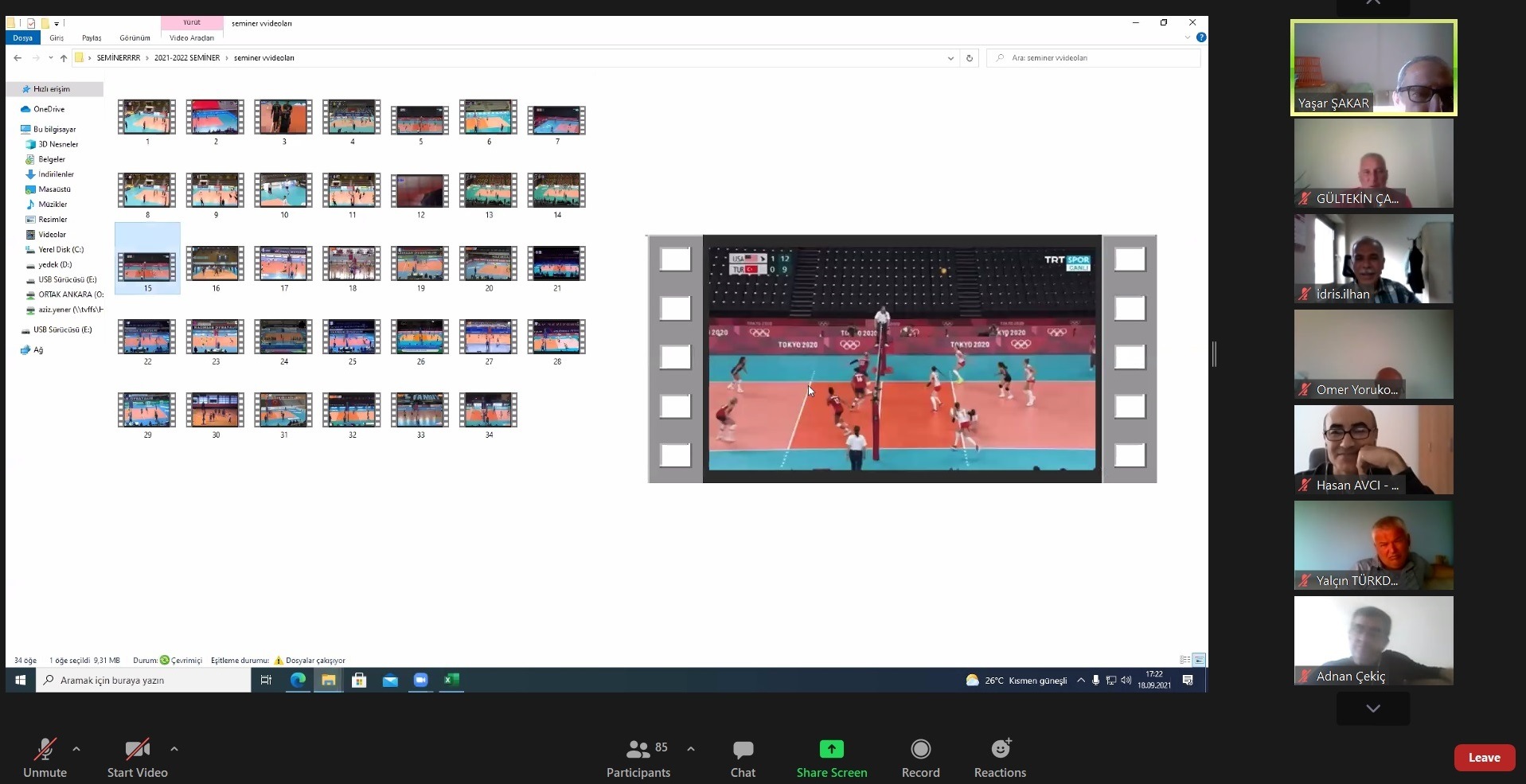Switch to large icons view in status bar

pos(1199,660)
